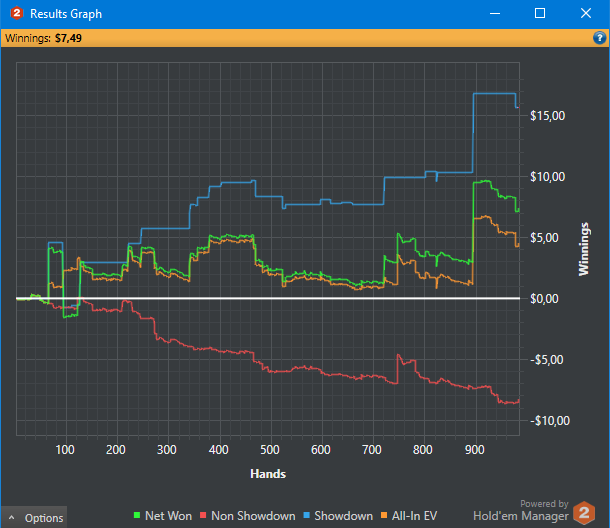
Task: Click the 900 hands axis label
Action: tap(475, 450)
